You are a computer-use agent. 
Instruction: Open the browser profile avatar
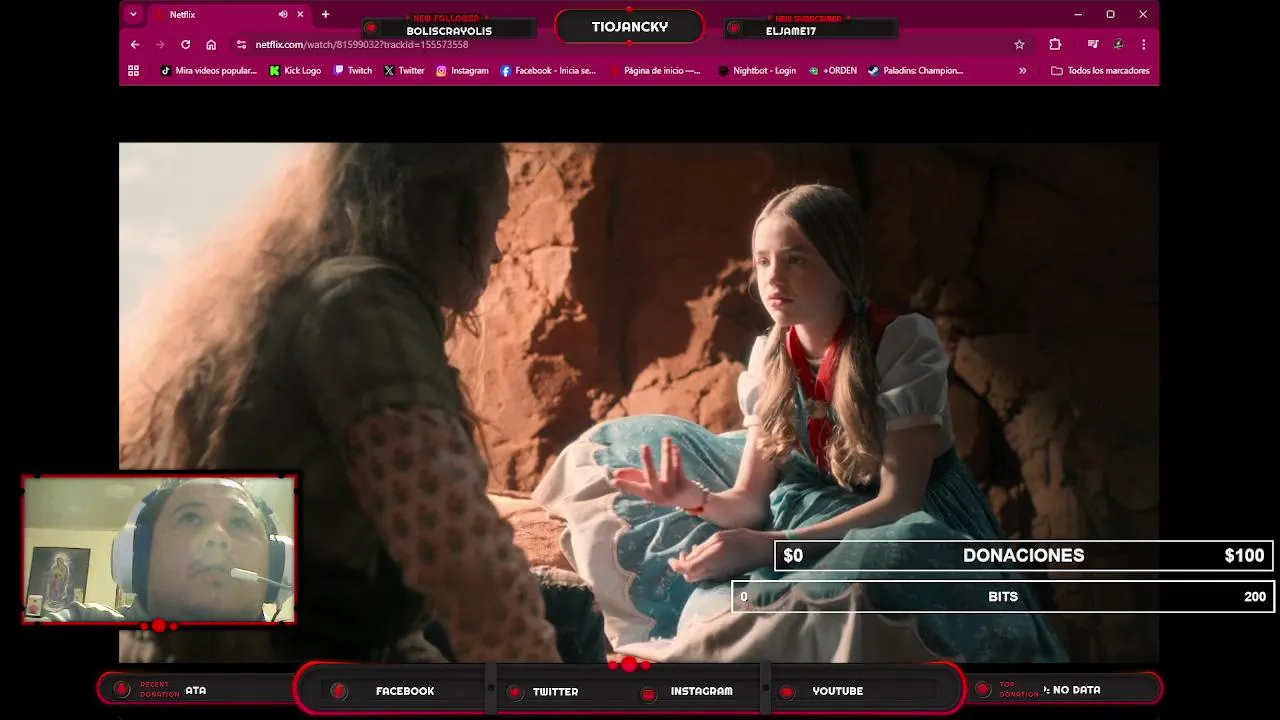coord(1118,44)
